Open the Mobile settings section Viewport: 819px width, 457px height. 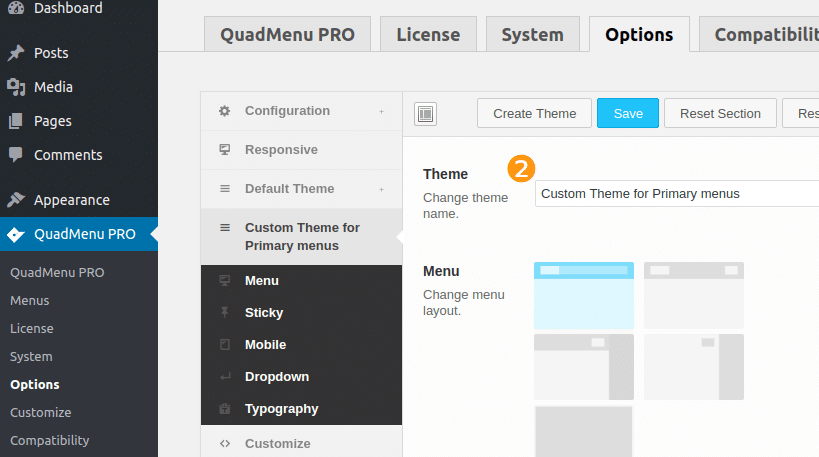301,345
